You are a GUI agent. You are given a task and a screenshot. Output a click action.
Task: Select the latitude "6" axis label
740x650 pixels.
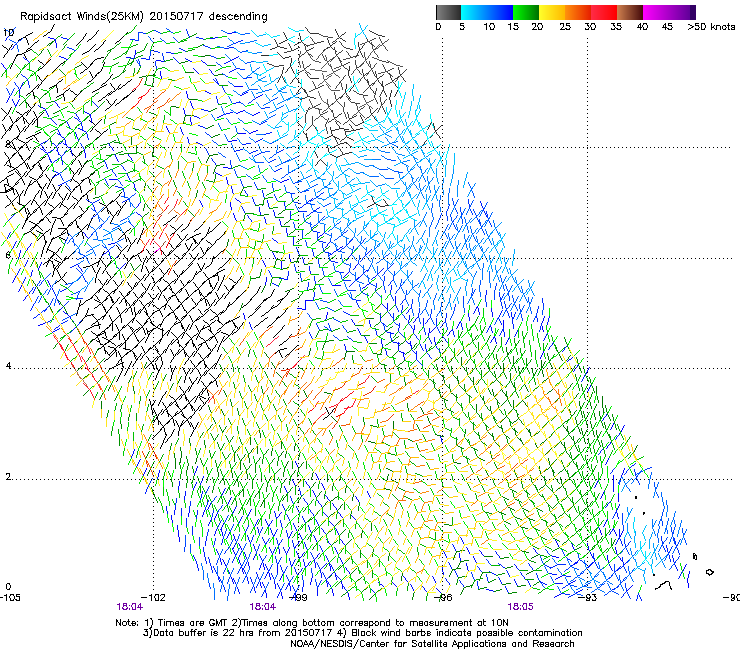[8, 255]
